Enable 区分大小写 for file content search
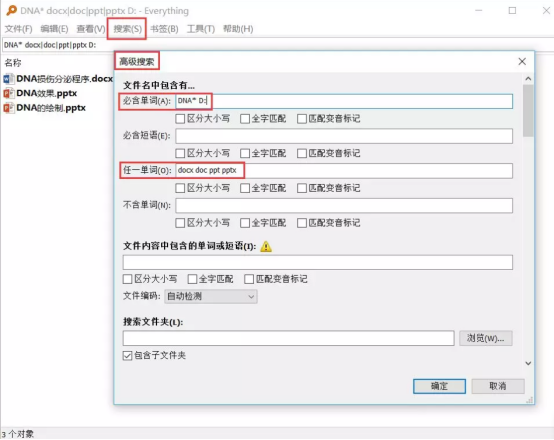 tap(128, 279)
